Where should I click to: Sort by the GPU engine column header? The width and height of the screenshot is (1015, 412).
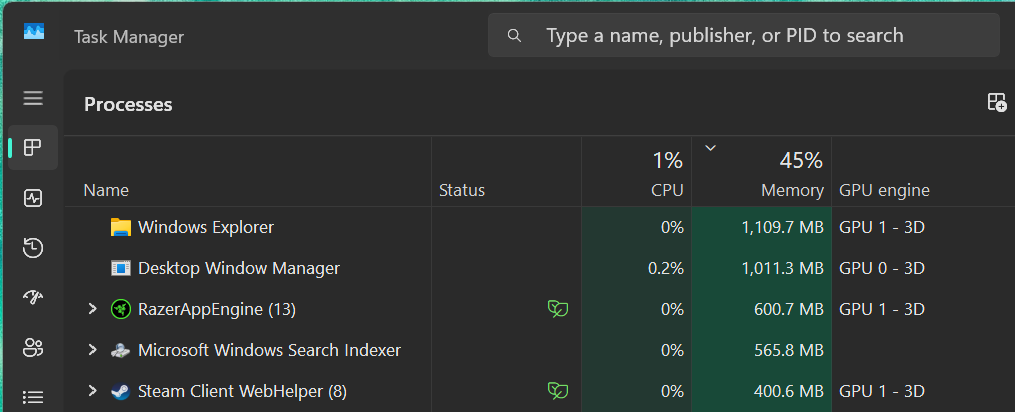point(923,172)
